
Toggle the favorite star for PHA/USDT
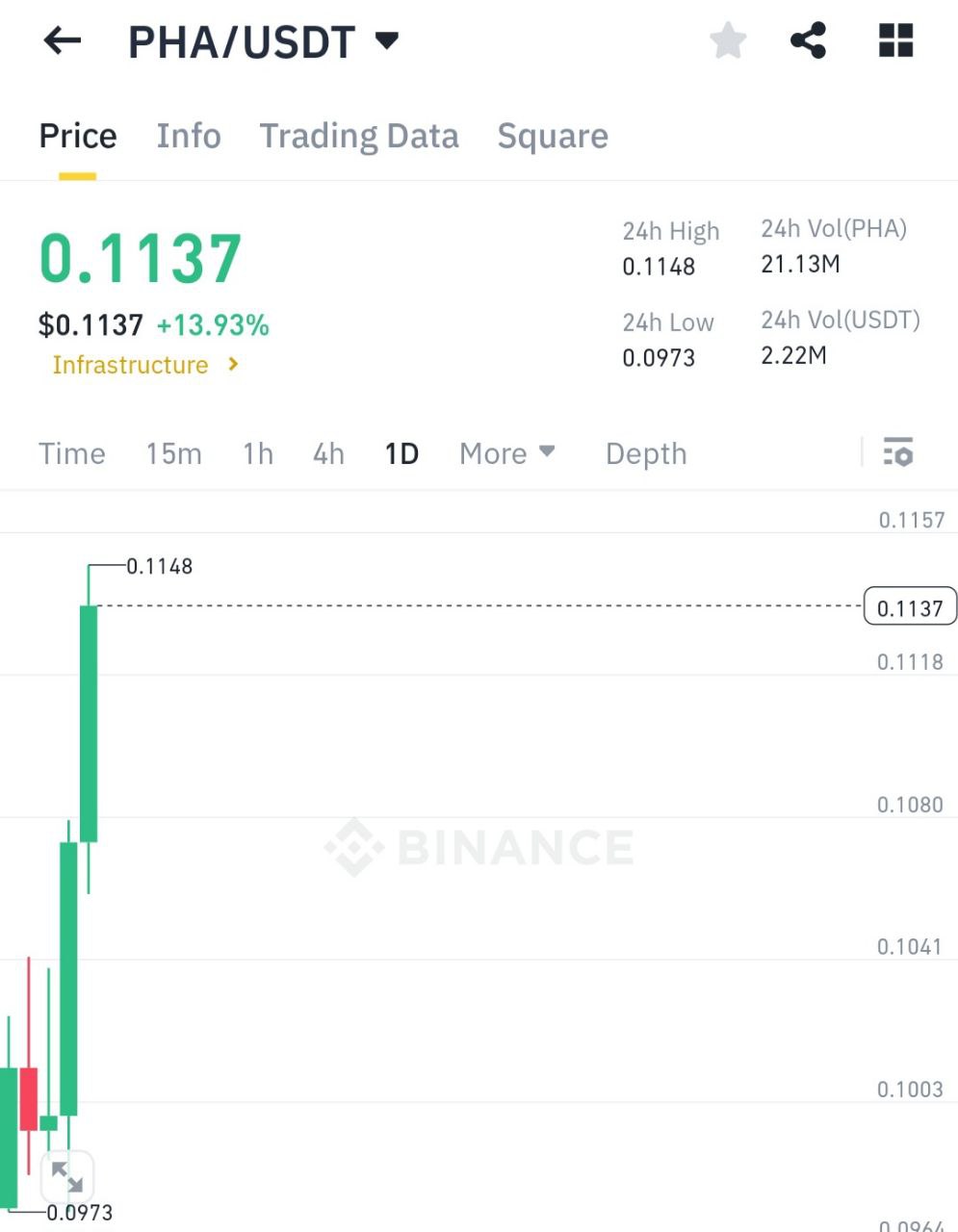tap(728, 41)
